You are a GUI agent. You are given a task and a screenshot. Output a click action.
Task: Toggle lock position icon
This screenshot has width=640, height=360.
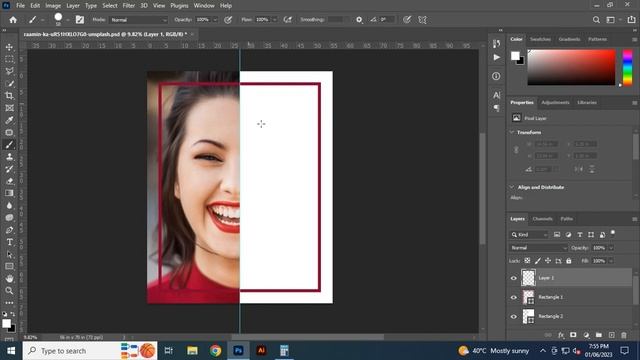point(548,261)
